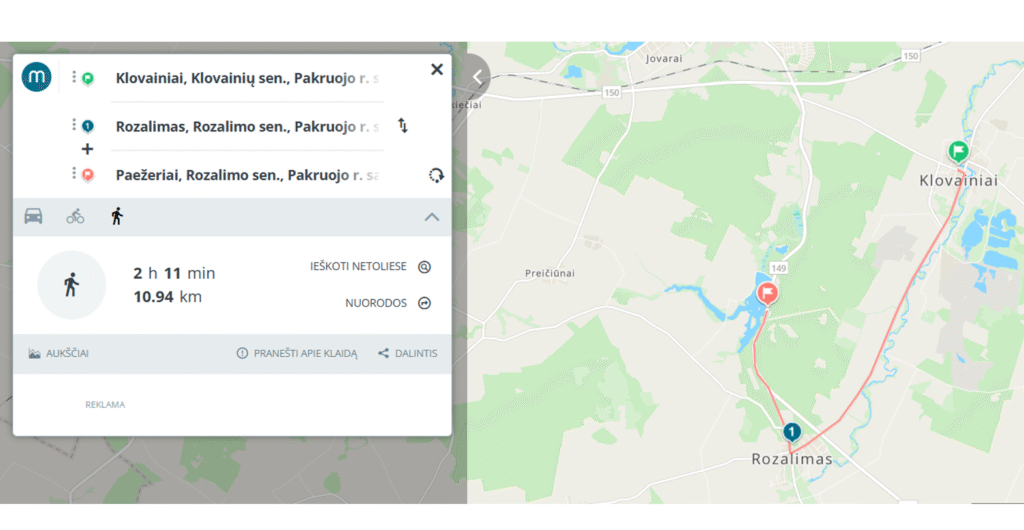Click the Rozalimas town label on map
This screenshot has height=530, width=1024.
point(792,459)
